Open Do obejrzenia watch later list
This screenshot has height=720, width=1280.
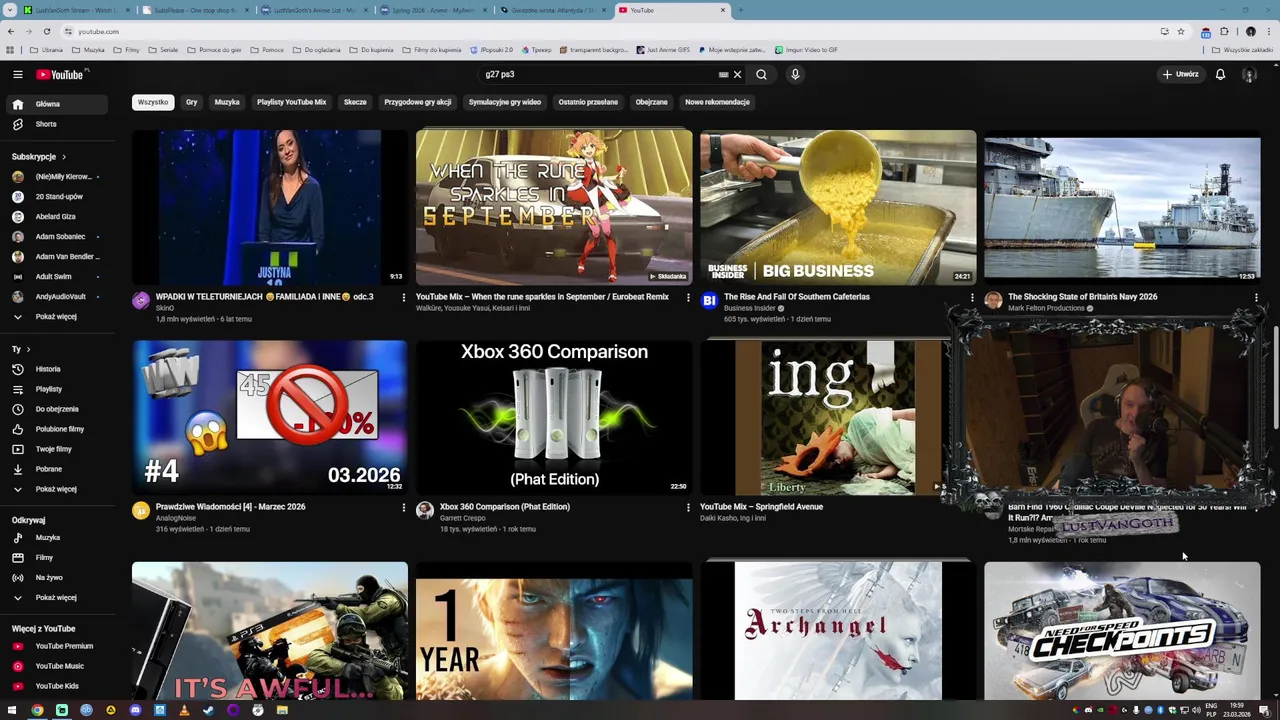(56, 409)
